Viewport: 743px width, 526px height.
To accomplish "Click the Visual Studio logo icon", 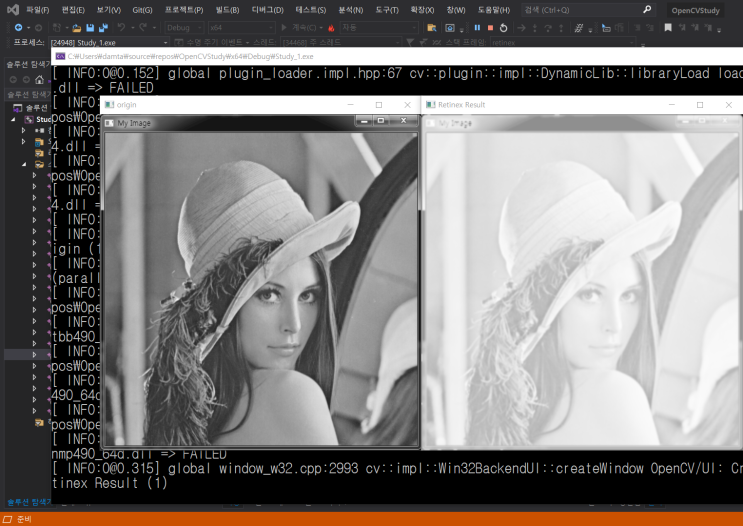I will pyautogui.click(x=12, y=9).
